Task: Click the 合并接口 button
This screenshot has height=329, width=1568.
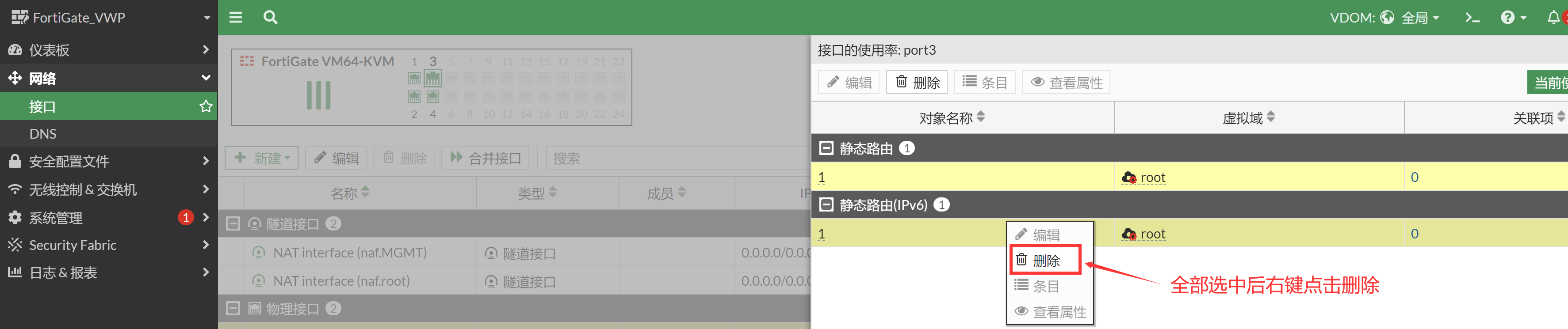Action: 485,158
